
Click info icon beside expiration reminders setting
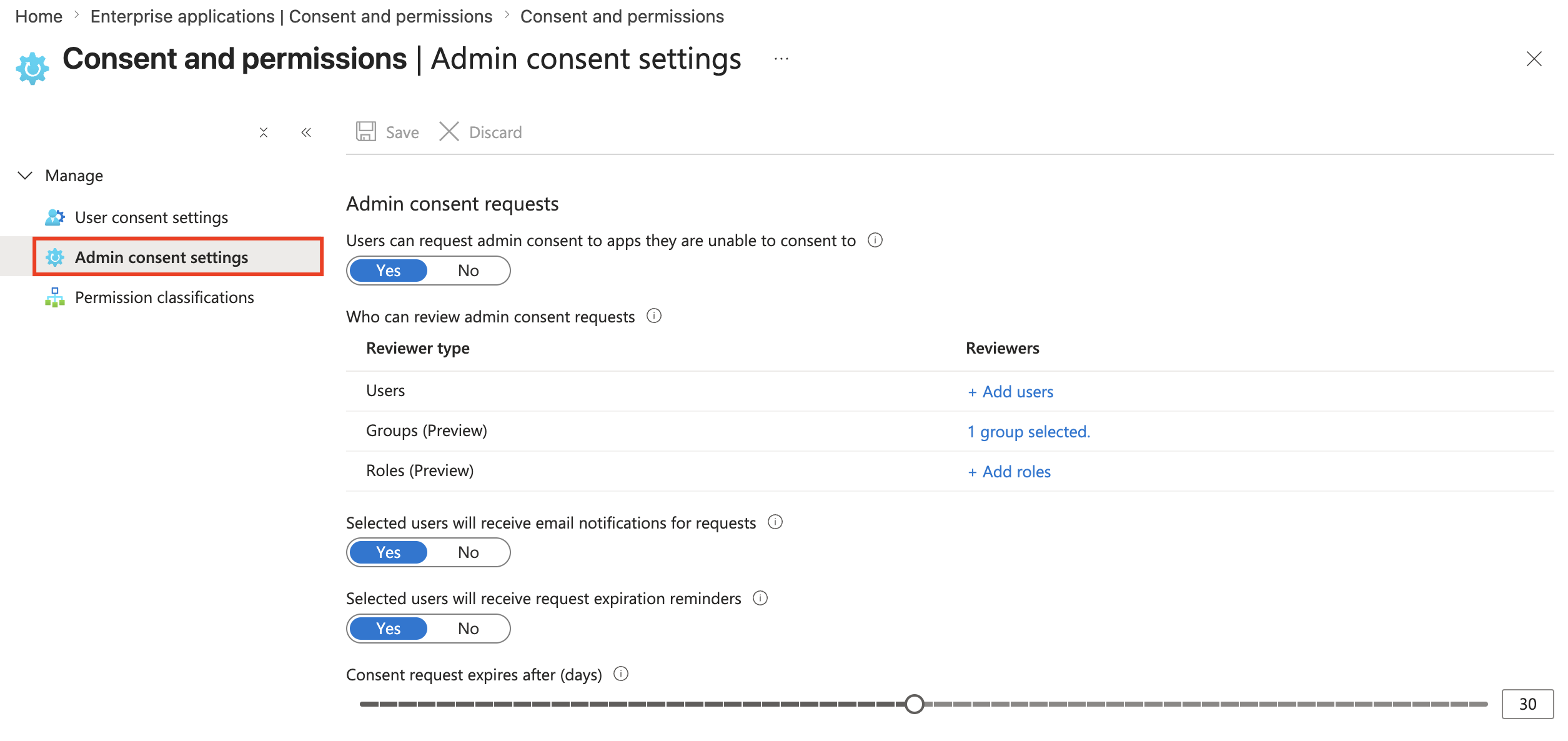(x=760, y=599)
